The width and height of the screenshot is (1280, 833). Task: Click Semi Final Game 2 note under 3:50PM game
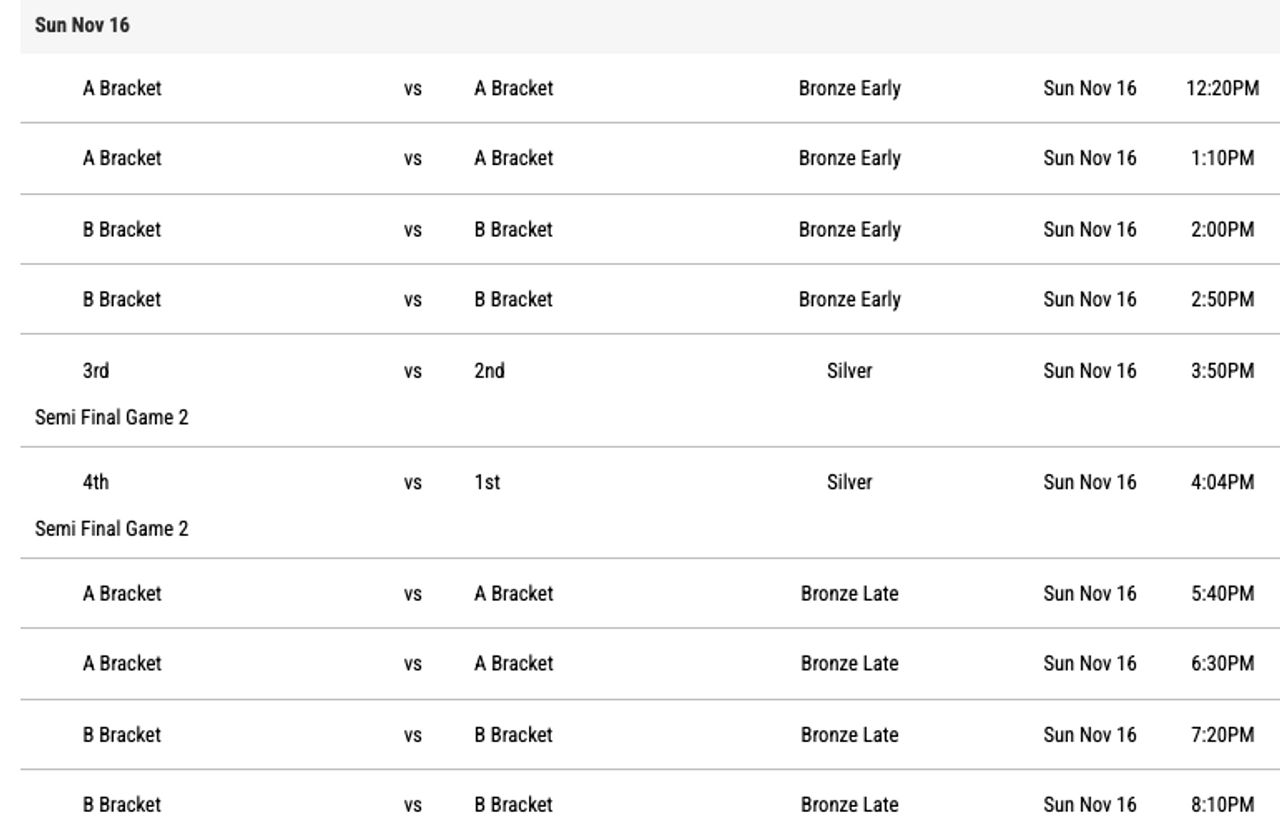111,418
